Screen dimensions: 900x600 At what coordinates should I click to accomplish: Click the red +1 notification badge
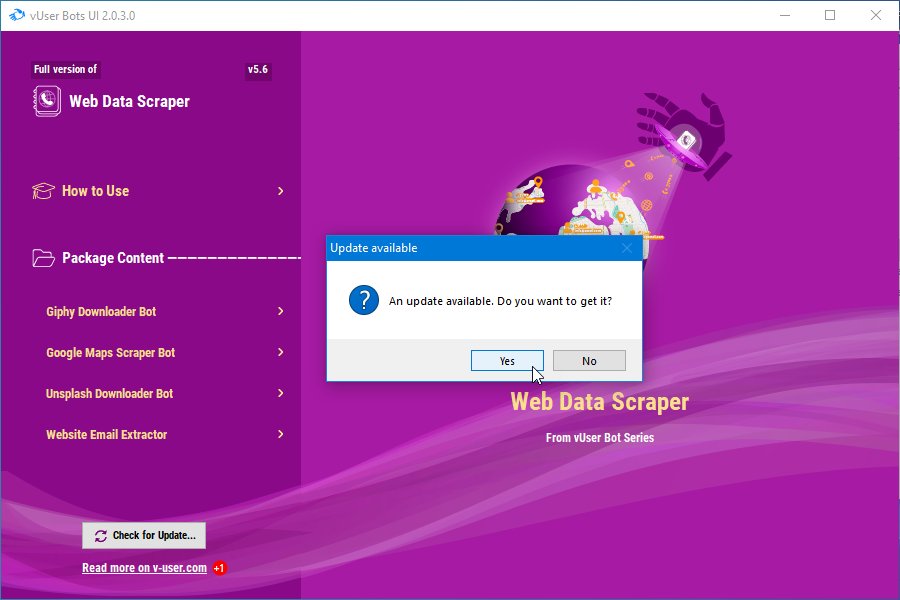[x=219, y=568]
